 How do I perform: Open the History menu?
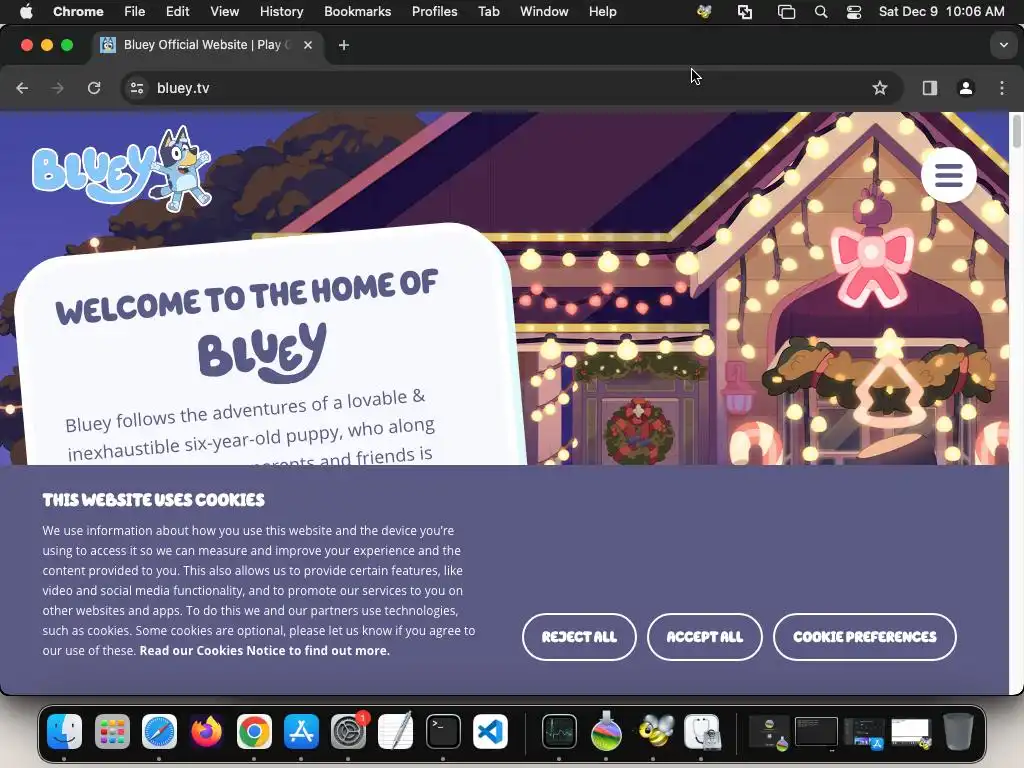tap(281, 12)
